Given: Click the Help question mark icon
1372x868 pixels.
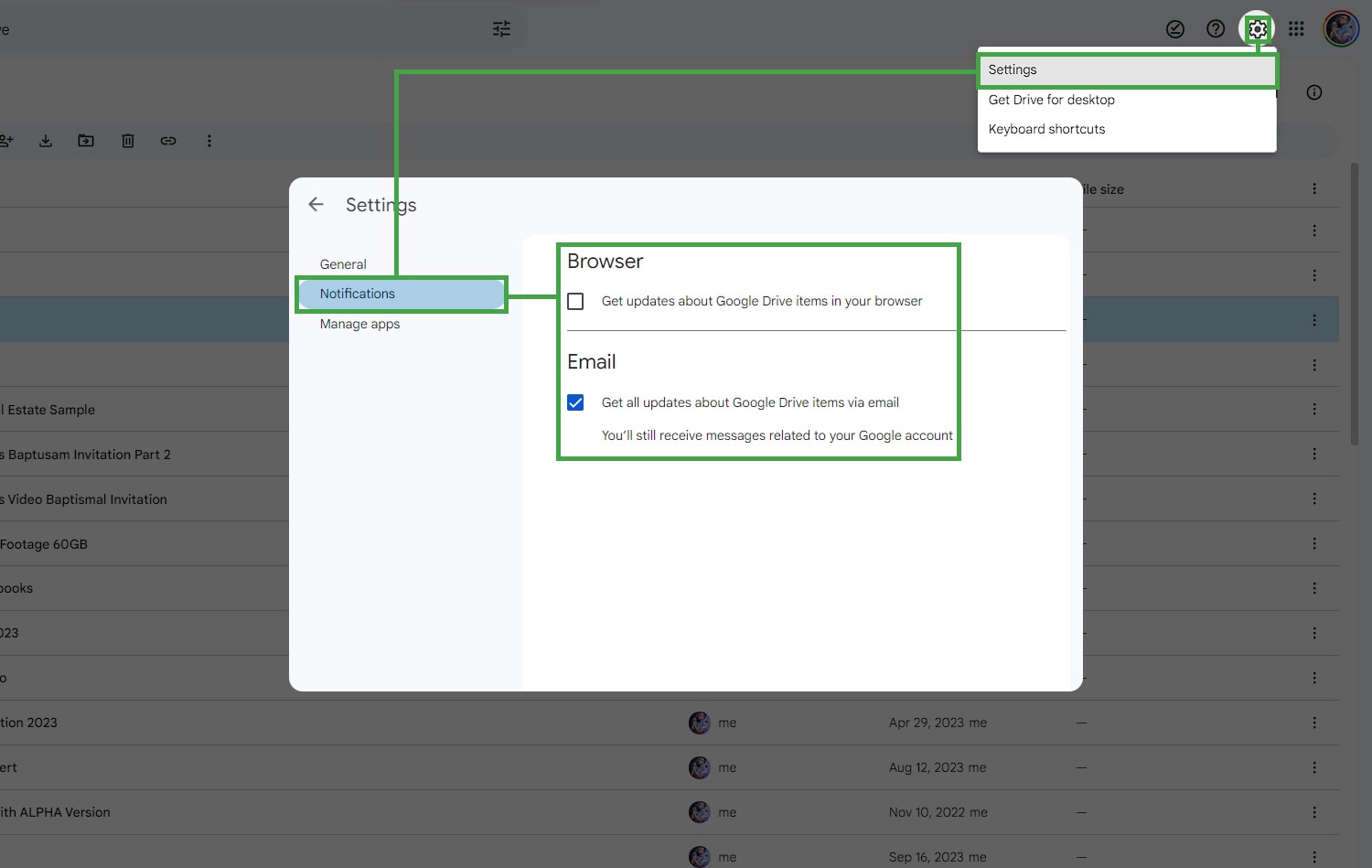Looking at the screenshot, I should [1216, 28].
